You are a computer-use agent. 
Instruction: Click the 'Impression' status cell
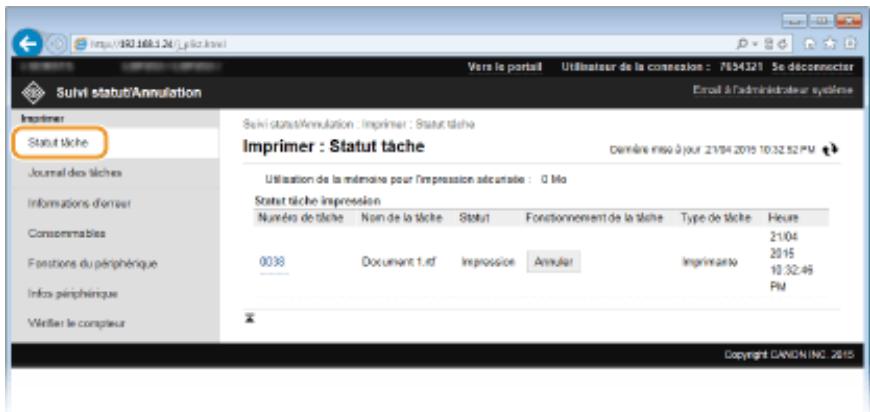click(x=488, y=262)
